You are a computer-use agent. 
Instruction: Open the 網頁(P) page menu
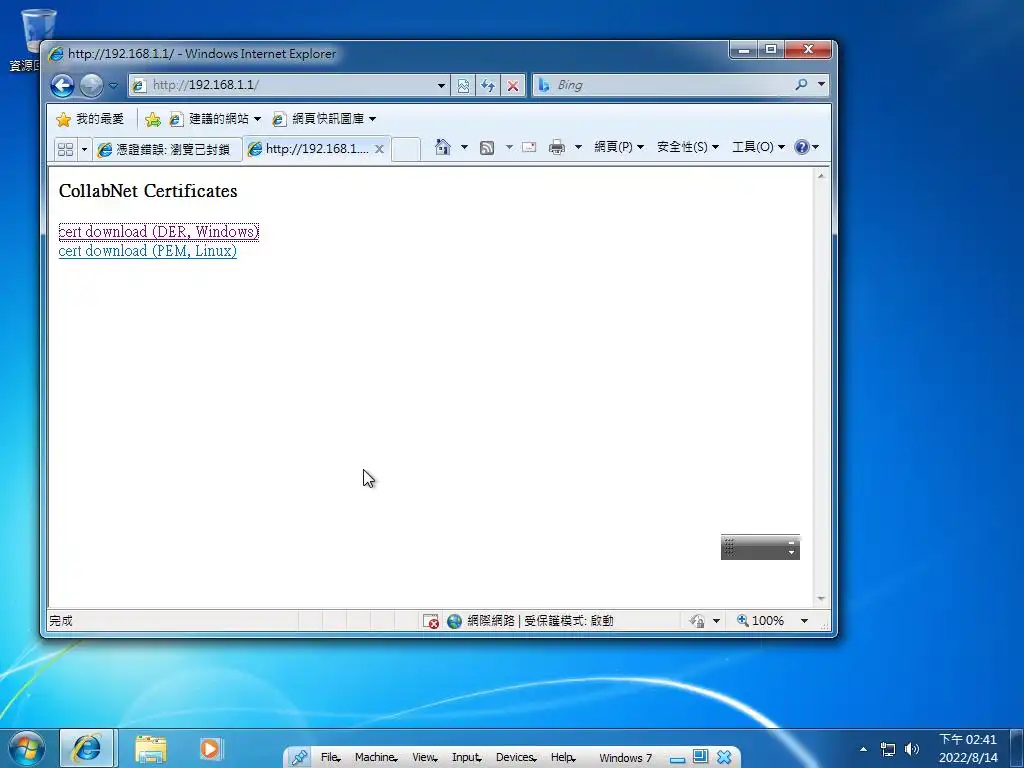(x=619, y=147)
